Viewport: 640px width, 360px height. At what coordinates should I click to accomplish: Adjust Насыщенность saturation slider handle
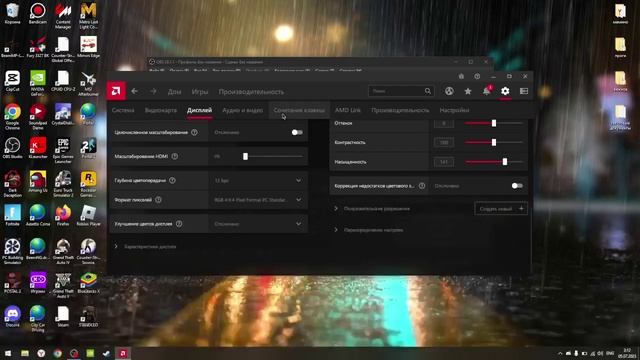click(505, 162)
